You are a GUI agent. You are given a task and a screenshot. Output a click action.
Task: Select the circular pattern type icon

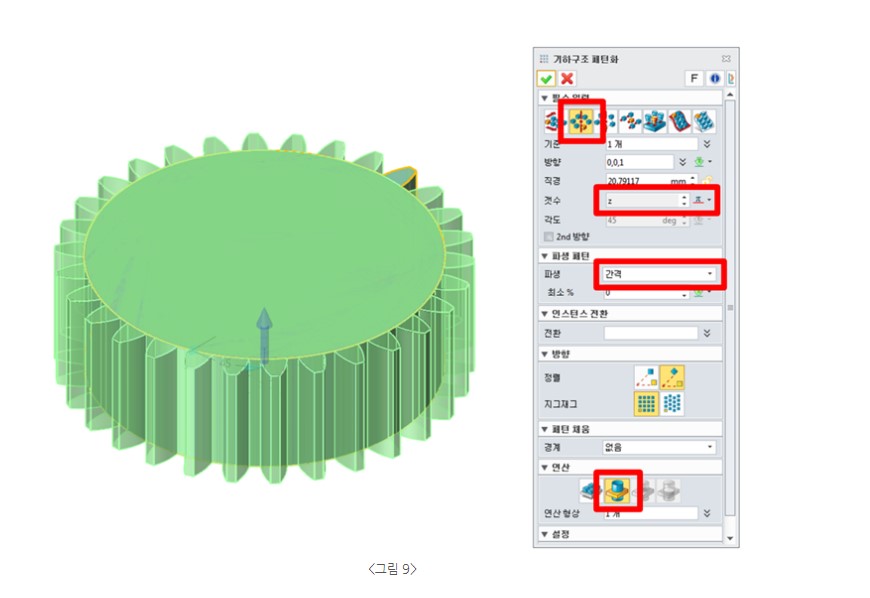click(x=581, y=121)
